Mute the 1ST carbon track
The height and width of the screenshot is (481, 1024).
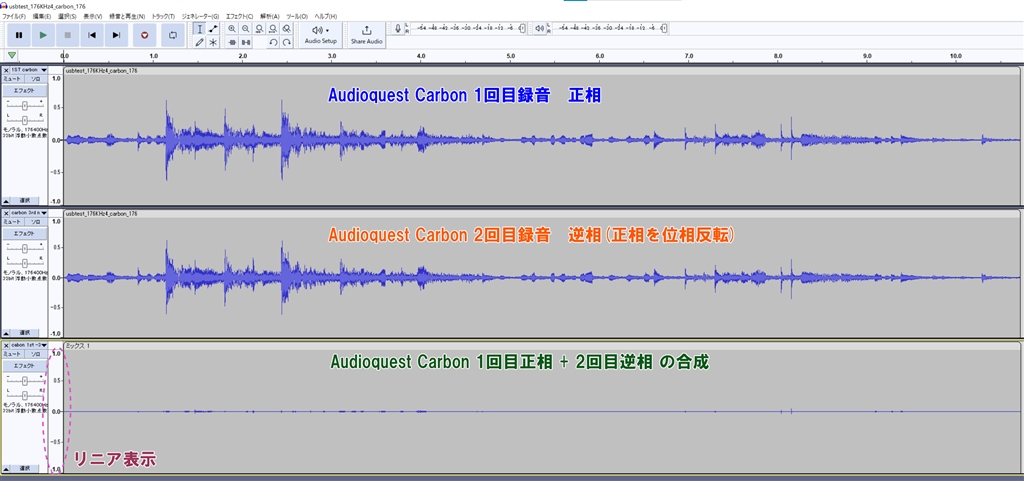tap(13, 78)
